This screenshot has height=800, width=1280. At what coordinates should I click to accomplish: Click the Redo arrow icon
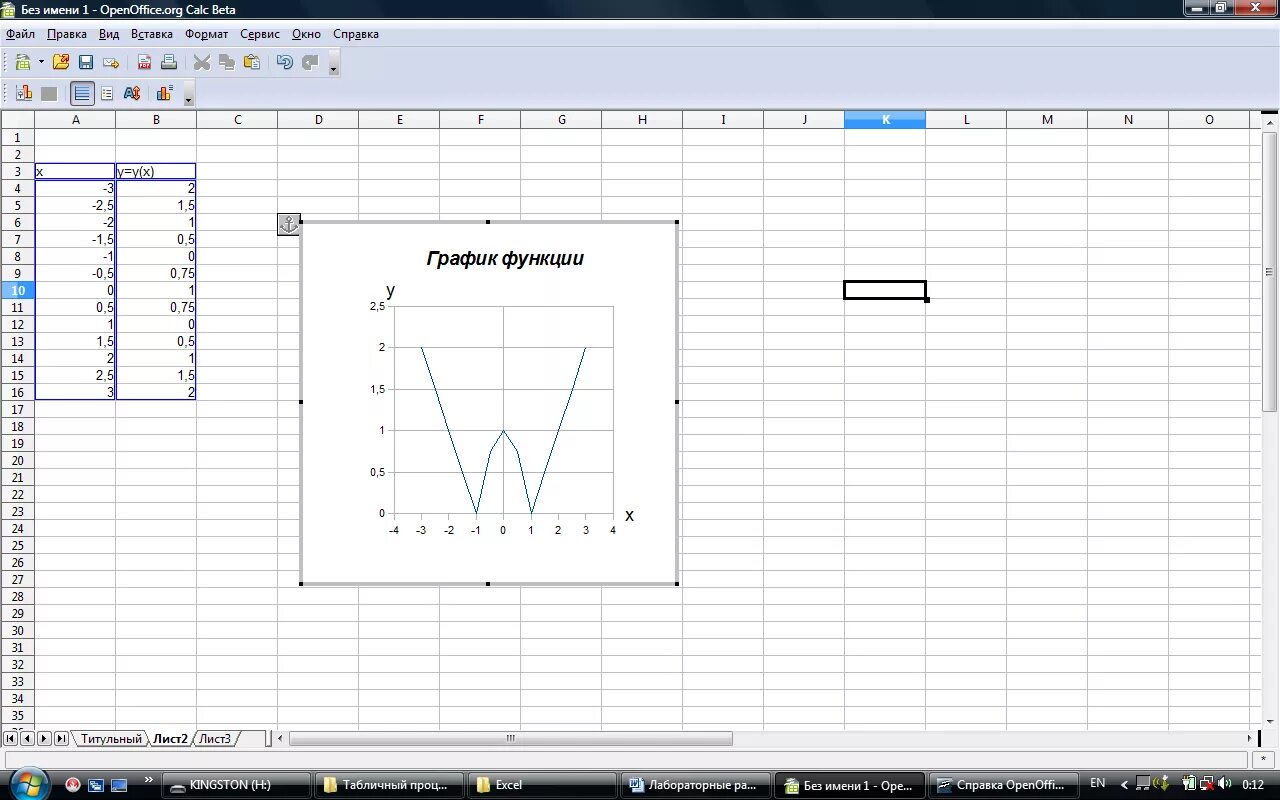(310, 62)
